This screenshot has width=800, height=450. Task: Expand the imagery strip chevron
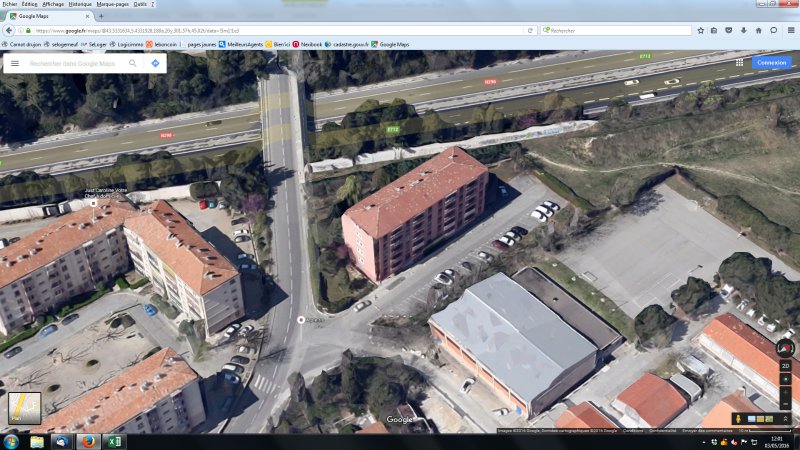tap(785, 418)
